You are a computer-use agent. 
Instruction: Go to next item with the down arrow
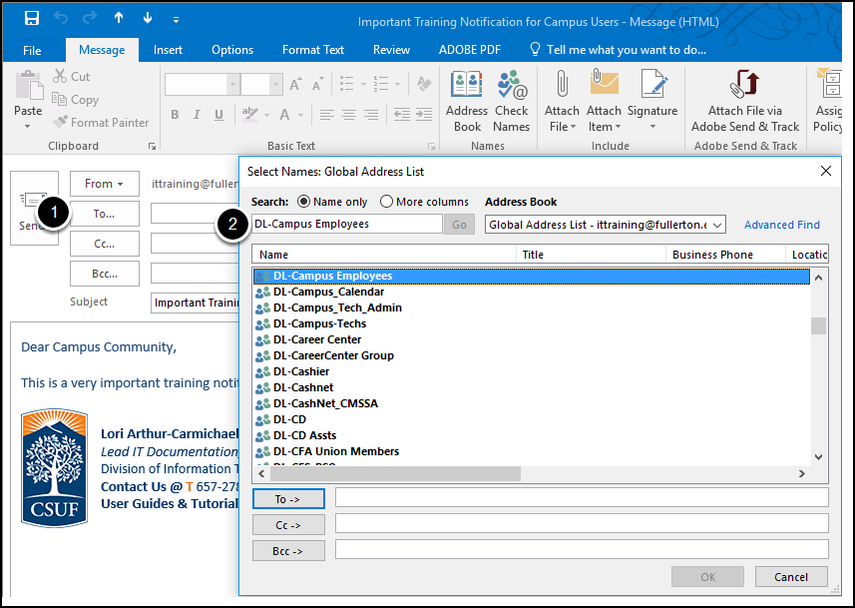click(x=147, y=19)
